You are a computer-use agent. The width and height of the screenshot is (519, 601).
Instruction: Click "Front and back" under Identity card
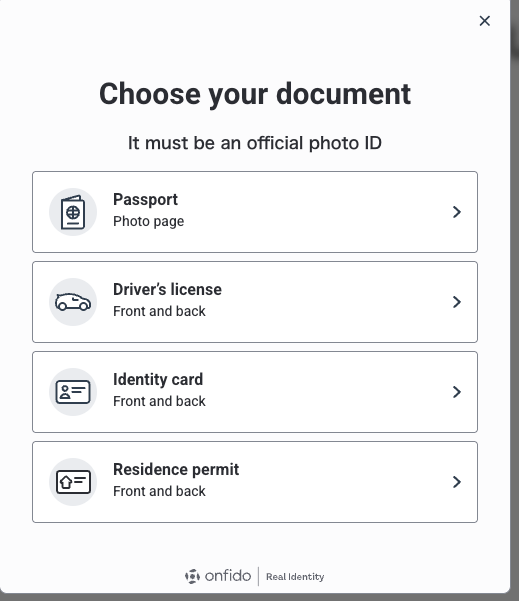click(x=159, y=401)
